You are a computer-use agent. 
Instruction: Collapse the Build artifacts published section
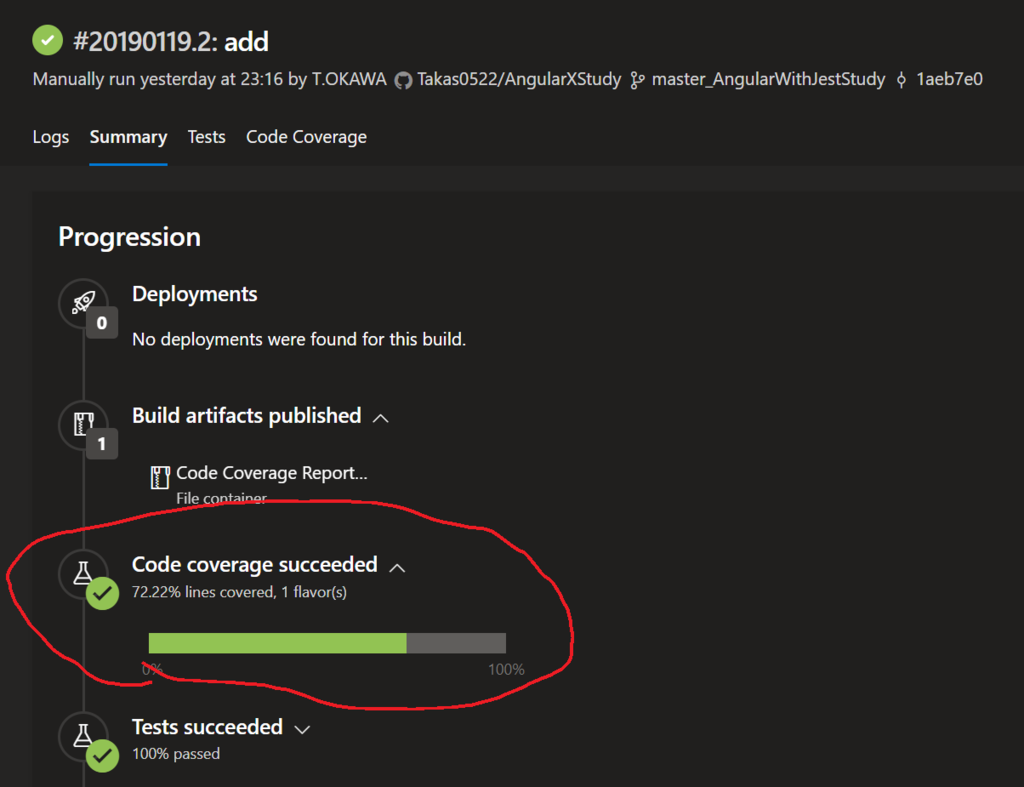[381, 418]
